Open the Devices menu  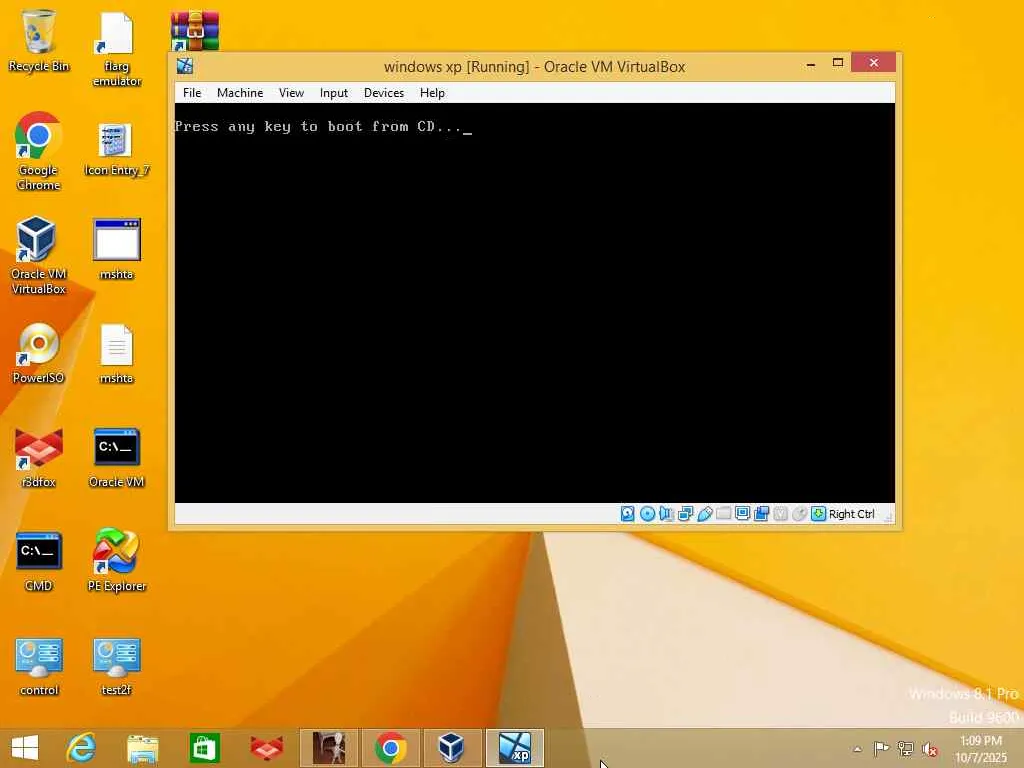[x=384, y=93]
